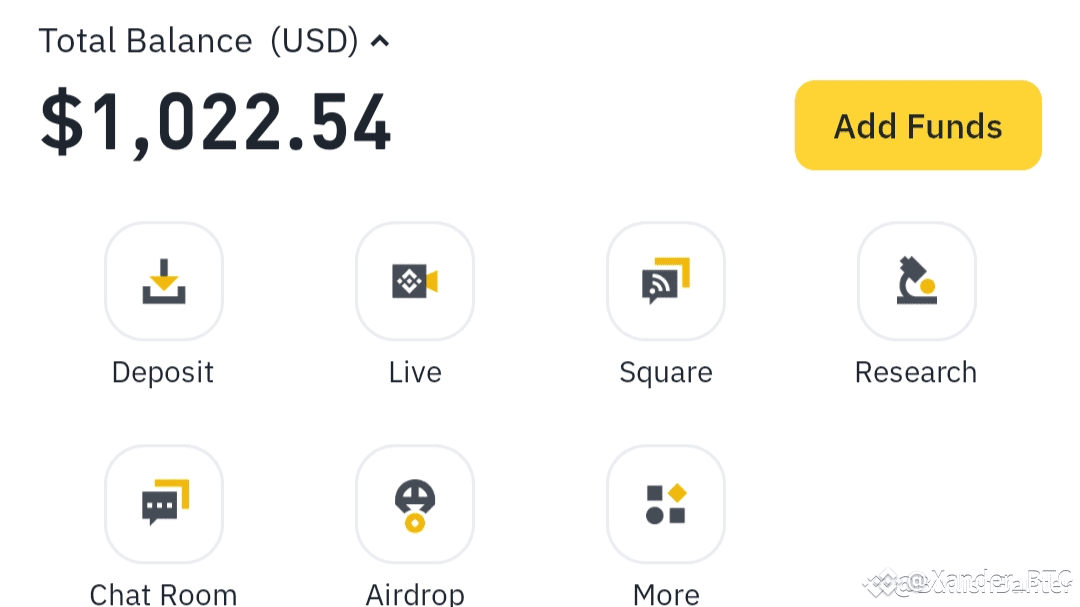Viewport: 1080px width, 607px height.
Task: Select the Airdrop text label
Action: pyautogui.click(x=415, y=594)
